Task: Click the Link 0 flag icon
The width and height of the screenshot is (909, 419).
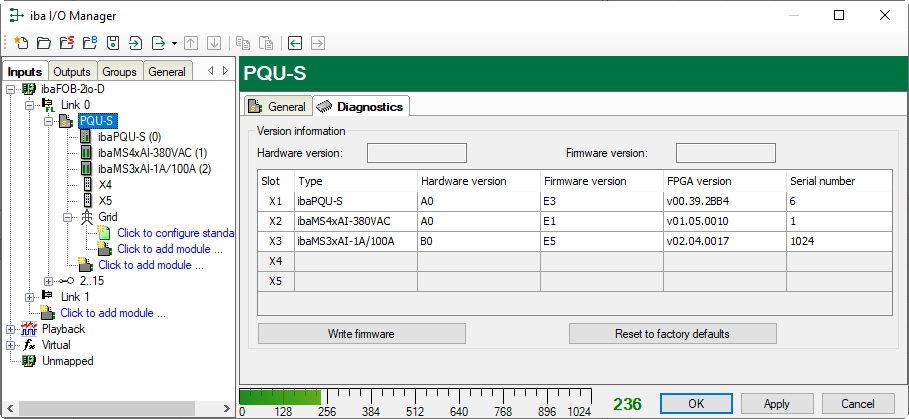Action: tap(49, 105)
